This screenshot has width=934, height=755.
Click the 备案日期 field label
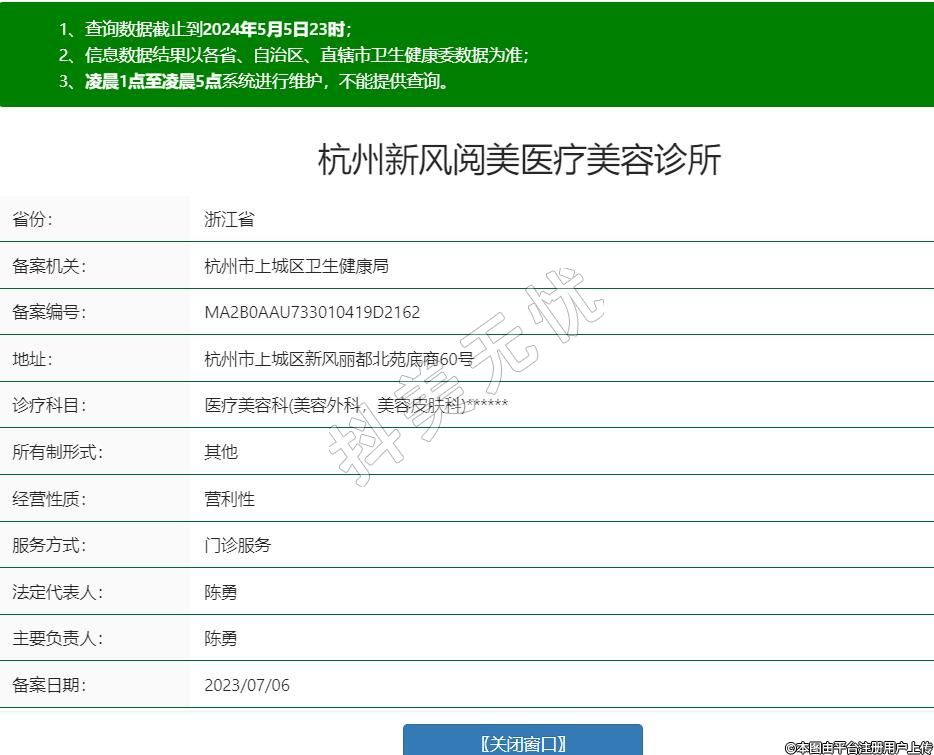(x=49, y=685)
